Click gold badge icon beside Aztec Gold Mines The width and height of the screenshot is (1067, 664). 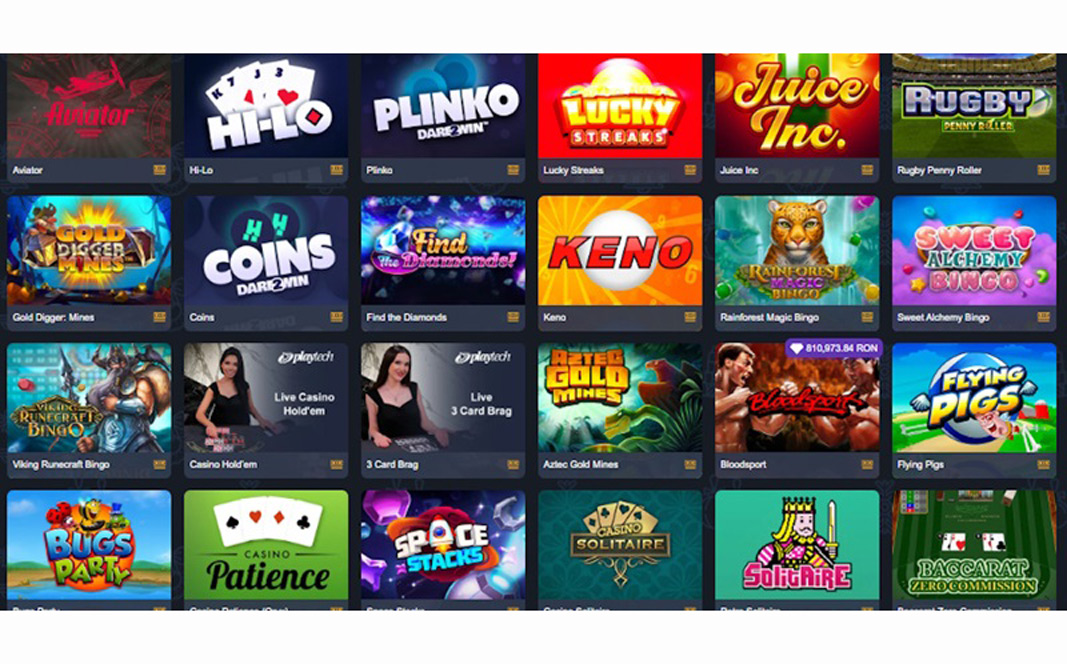point(690,465)
